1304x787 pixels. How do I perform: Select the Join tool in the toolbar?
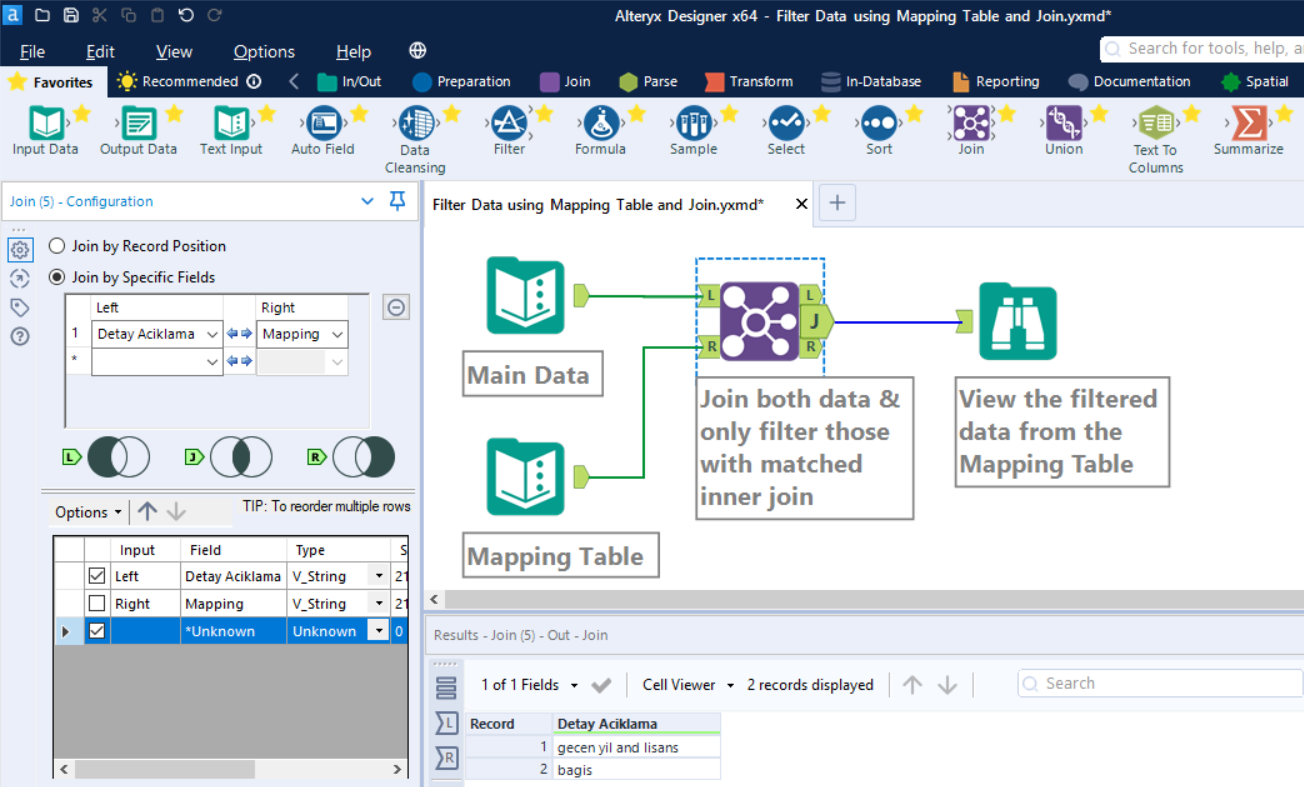click(970, 125)
